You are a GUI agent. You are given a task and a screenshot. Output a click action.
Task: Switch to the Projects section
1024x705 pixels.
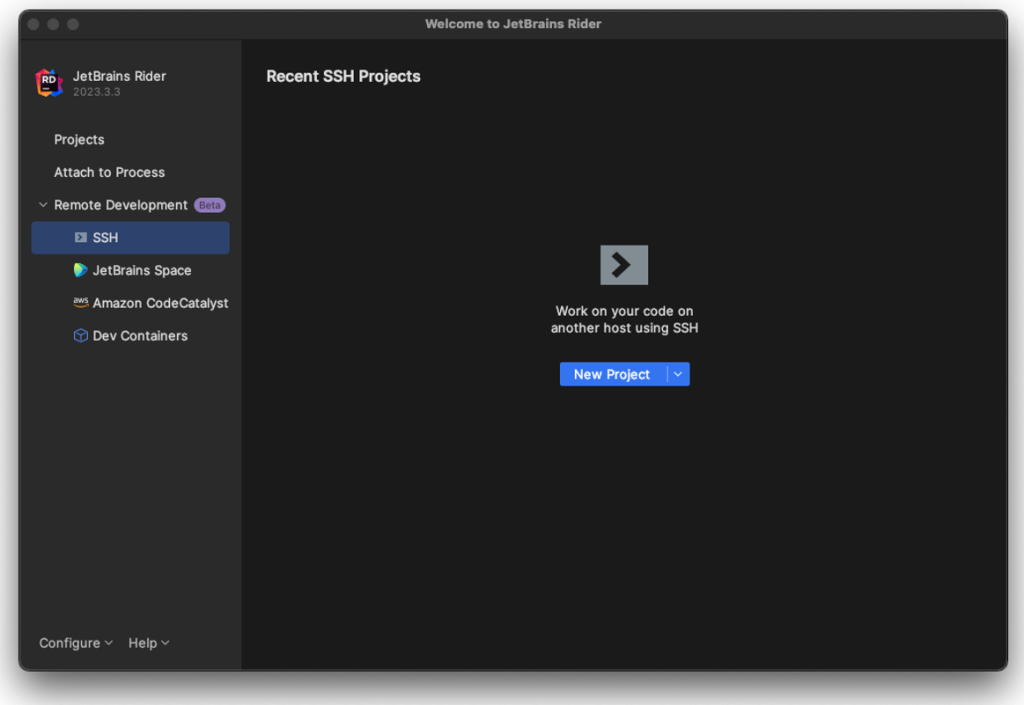(x=79, y=139)
